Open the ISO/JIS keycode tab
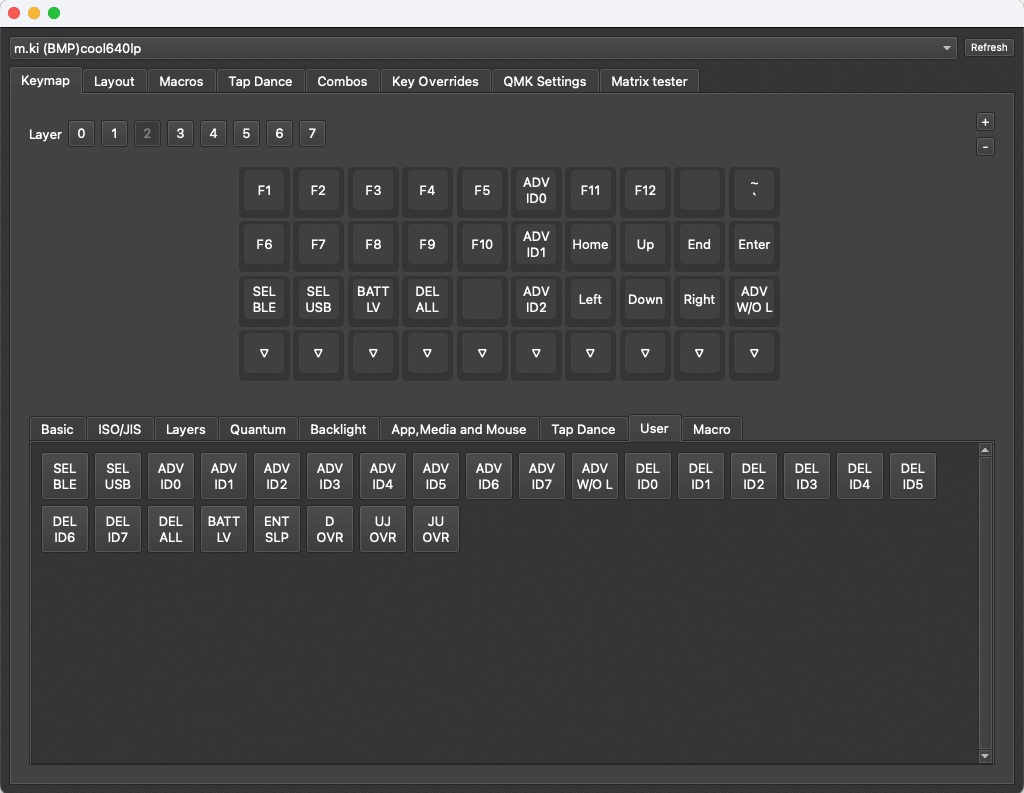This screenshot has width=1024, height=793. (x=120, y=429)
